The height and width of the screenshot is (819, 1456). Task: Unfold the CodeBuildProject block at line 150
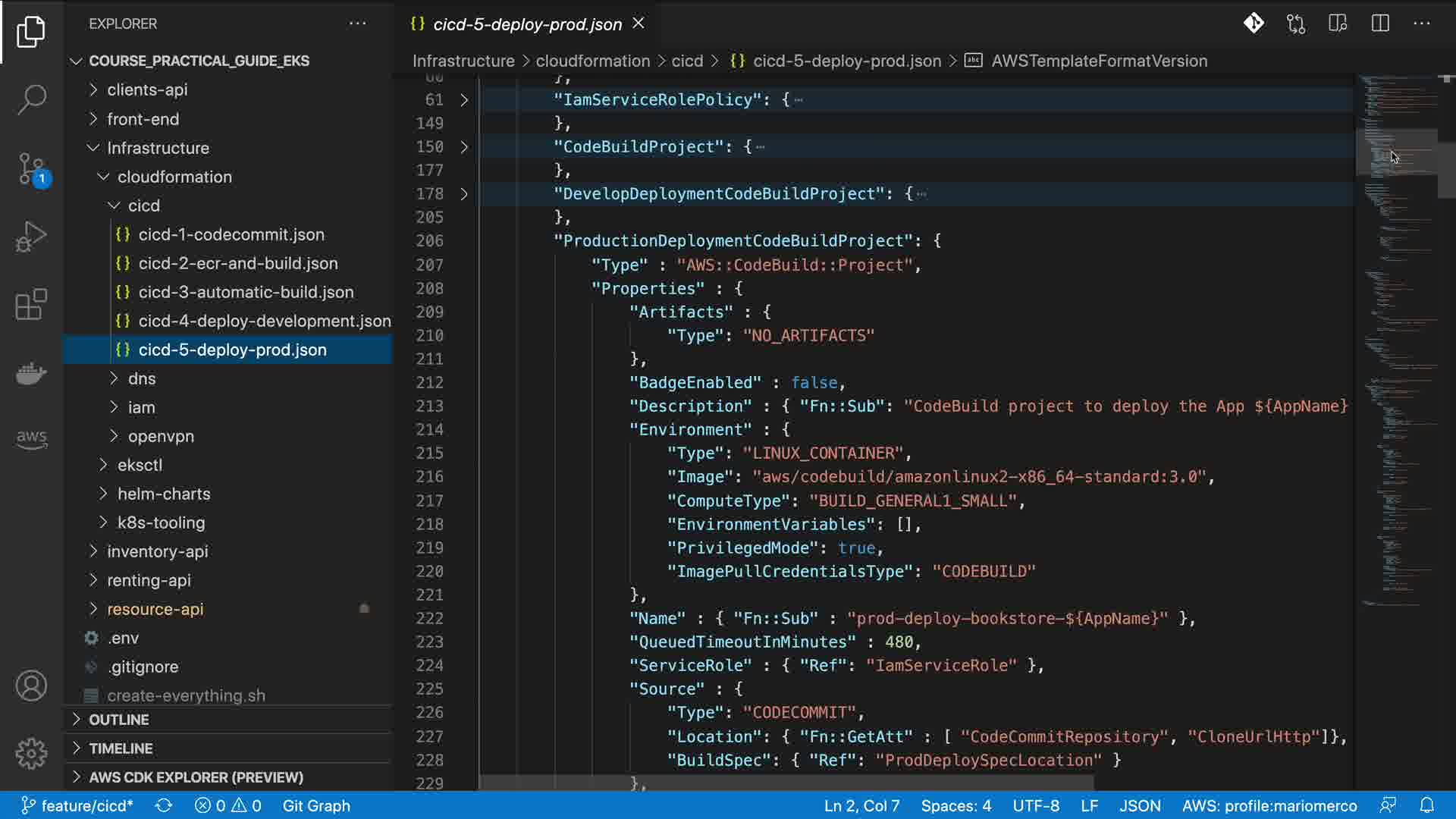click(x=464, y=147)
